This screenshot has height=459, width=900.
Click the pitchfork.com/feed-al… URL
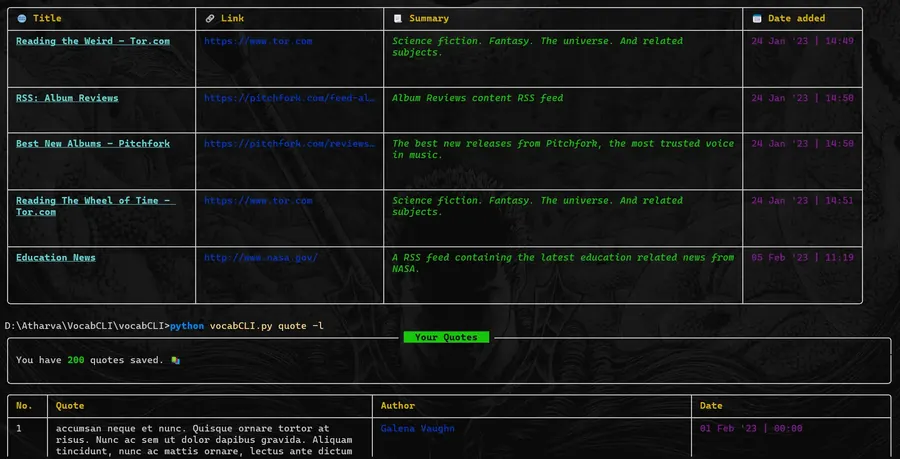[290, 98]
